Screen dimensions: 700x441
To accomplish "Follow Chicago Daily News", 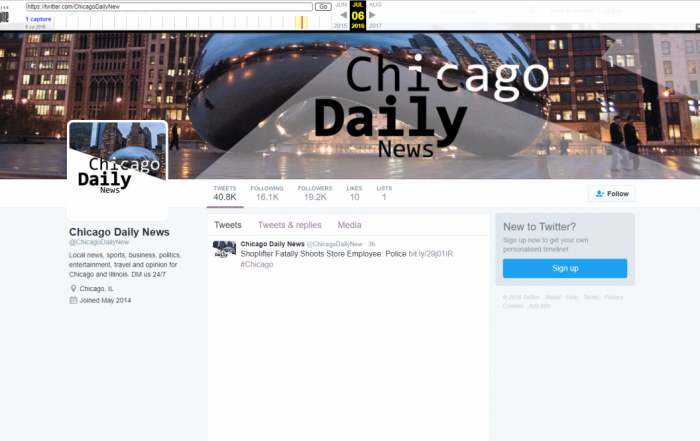I will click(x=612, y=194).
